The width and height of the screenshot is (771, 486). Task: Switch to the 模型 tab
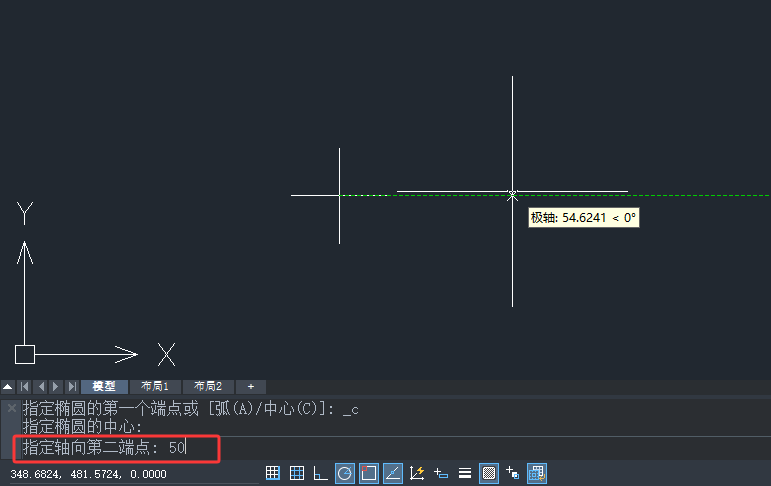click(104, 387)
